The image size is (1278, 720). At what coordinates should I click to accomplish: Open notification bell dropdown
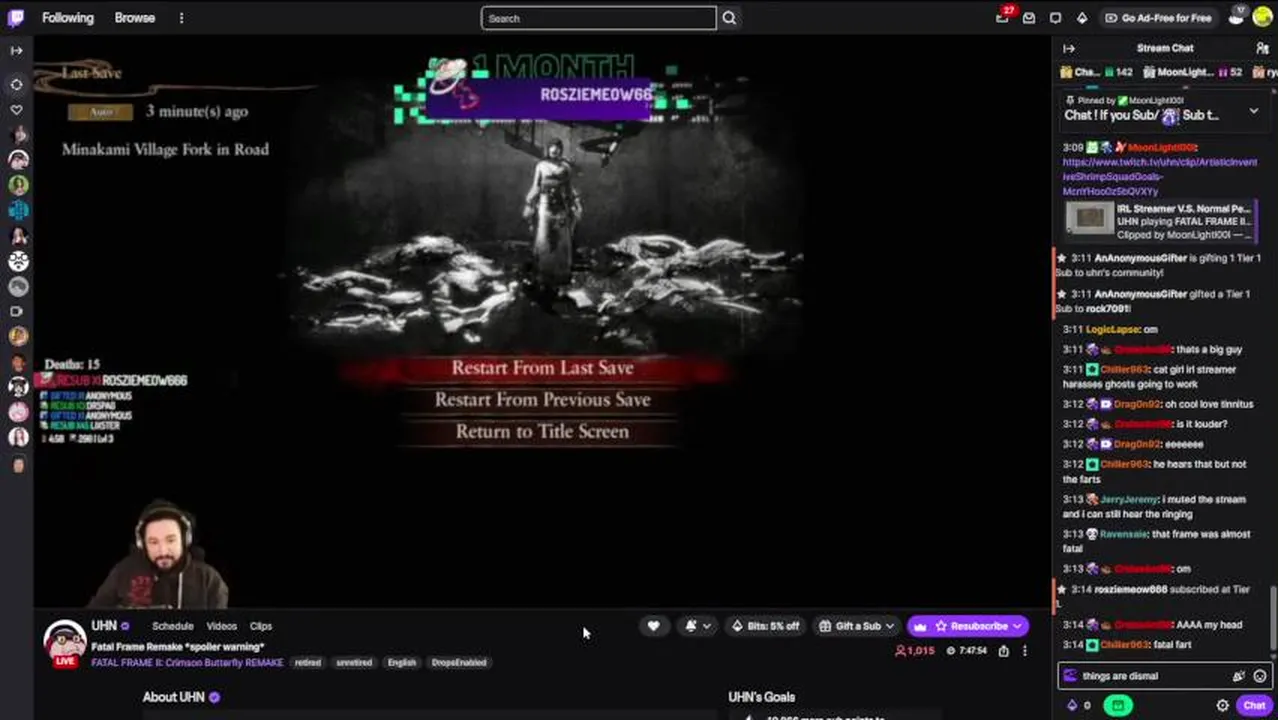click(697, 626)
